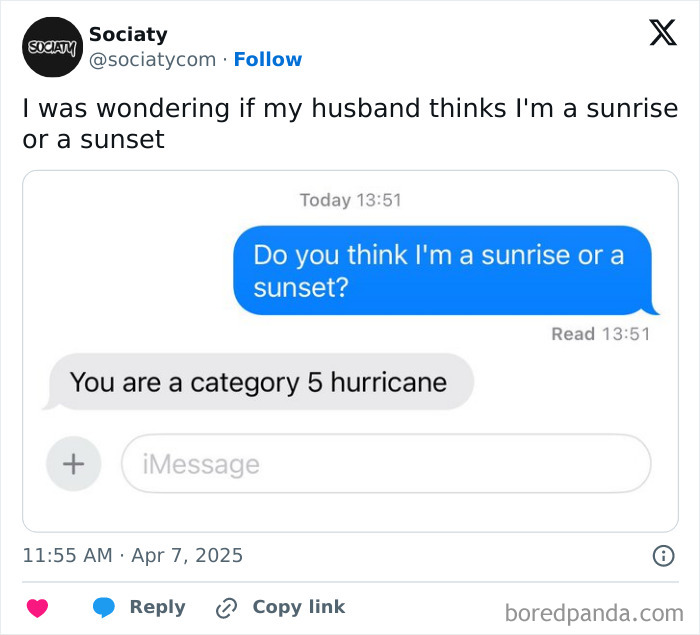The width and height of the screenshot is (700, 635).
Task: Click the tweet text about husband
Action: 350,123
